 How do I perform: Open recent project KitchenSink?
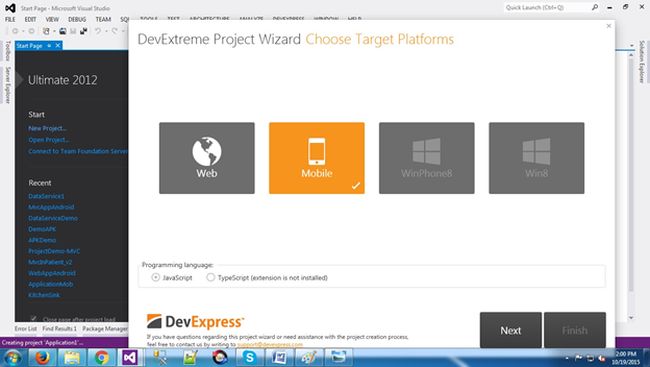click(44, 295)
